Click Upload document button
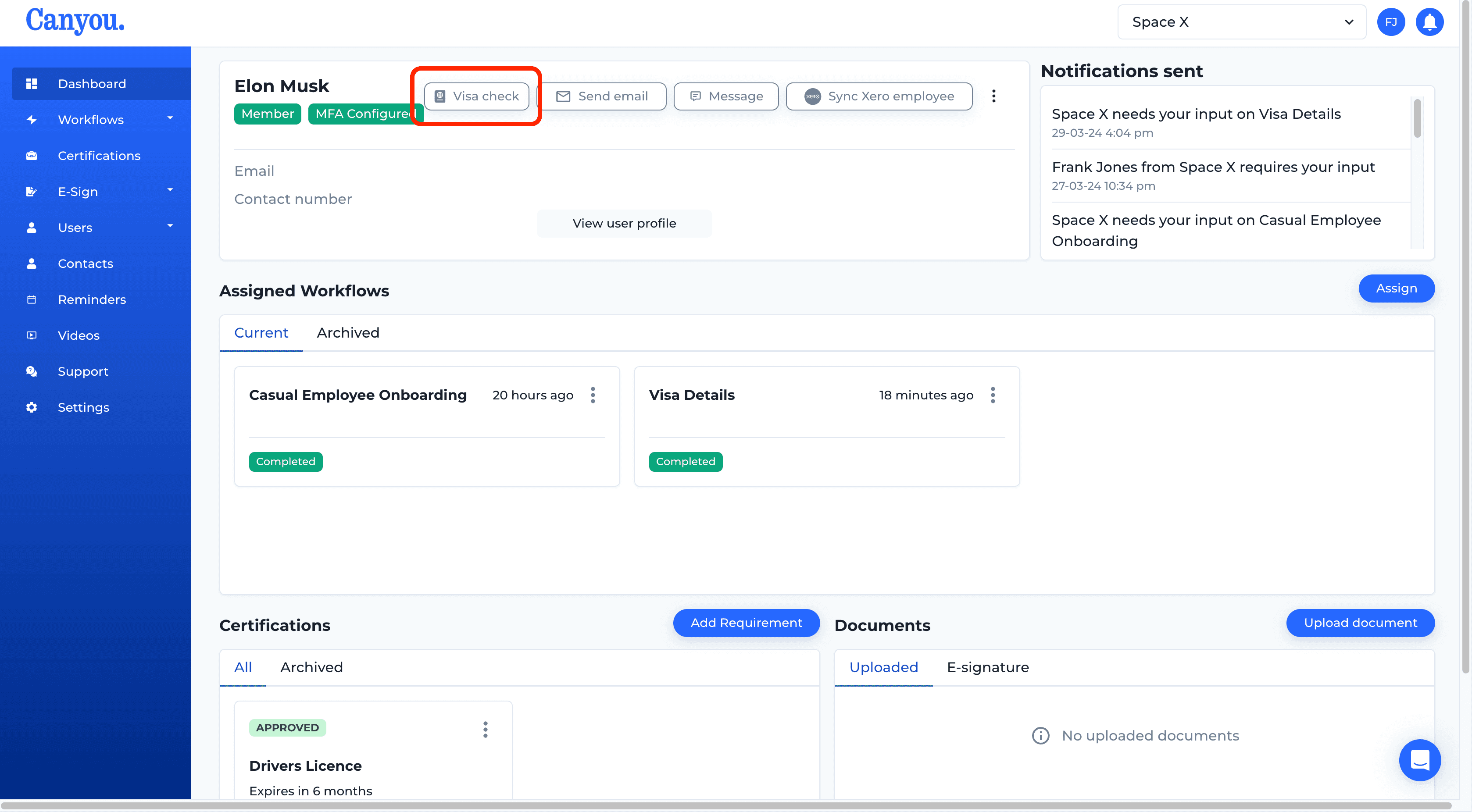 pyautogui.click(x=1360, y=623)
